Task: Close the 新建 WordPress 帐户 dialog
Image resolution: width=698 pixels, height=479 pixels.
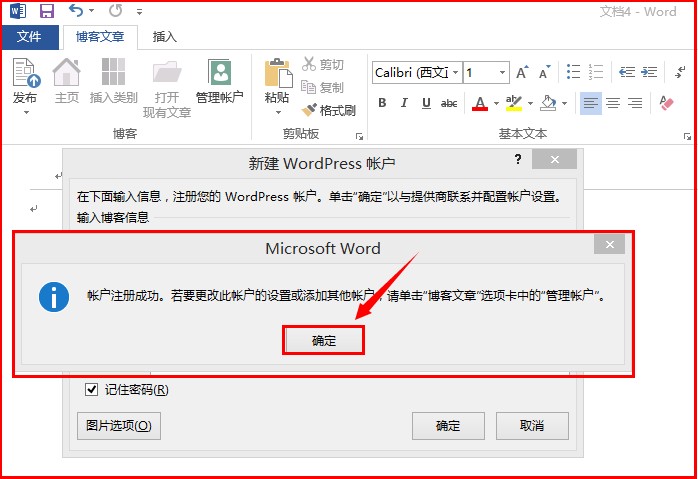Action: pyautogui.click(x=555, y=159)
